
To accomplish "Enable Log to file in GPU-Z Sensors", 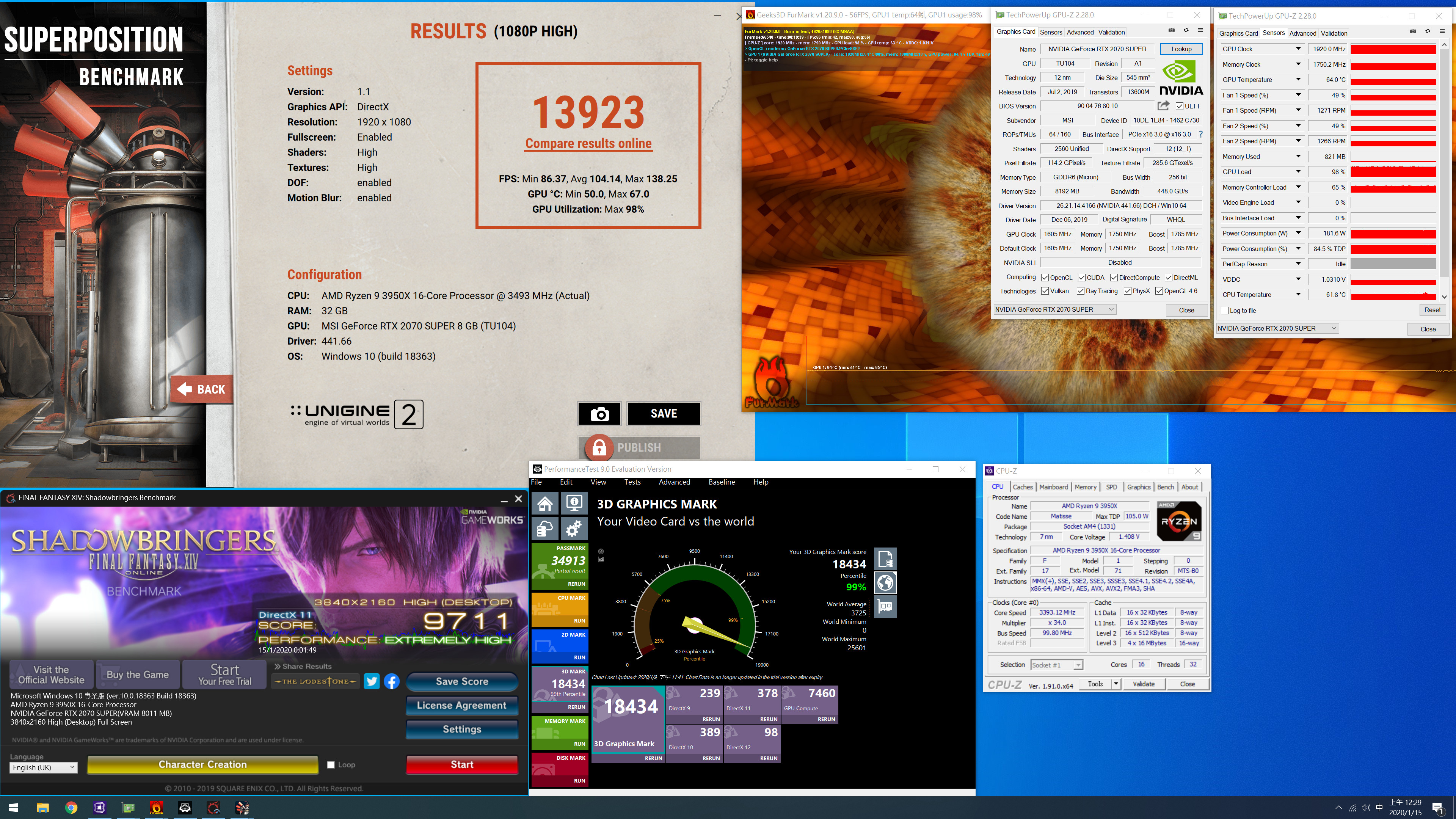I will pyautogui.click(x=1225, y=311).
